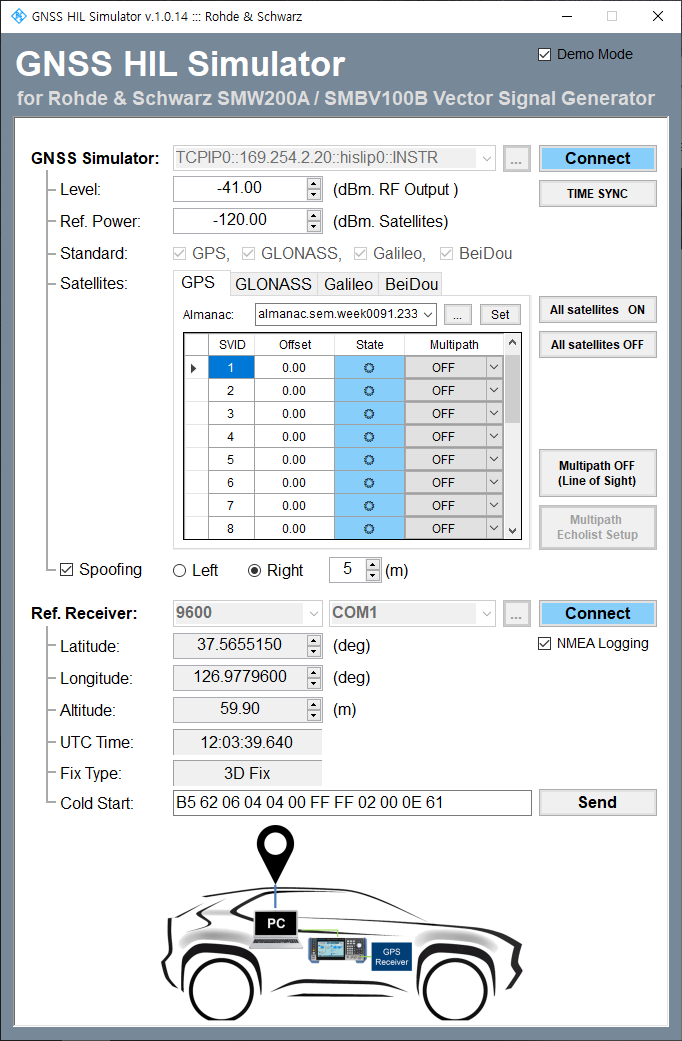Open the Multipath dropdown for SVID 6

[492, 482]
